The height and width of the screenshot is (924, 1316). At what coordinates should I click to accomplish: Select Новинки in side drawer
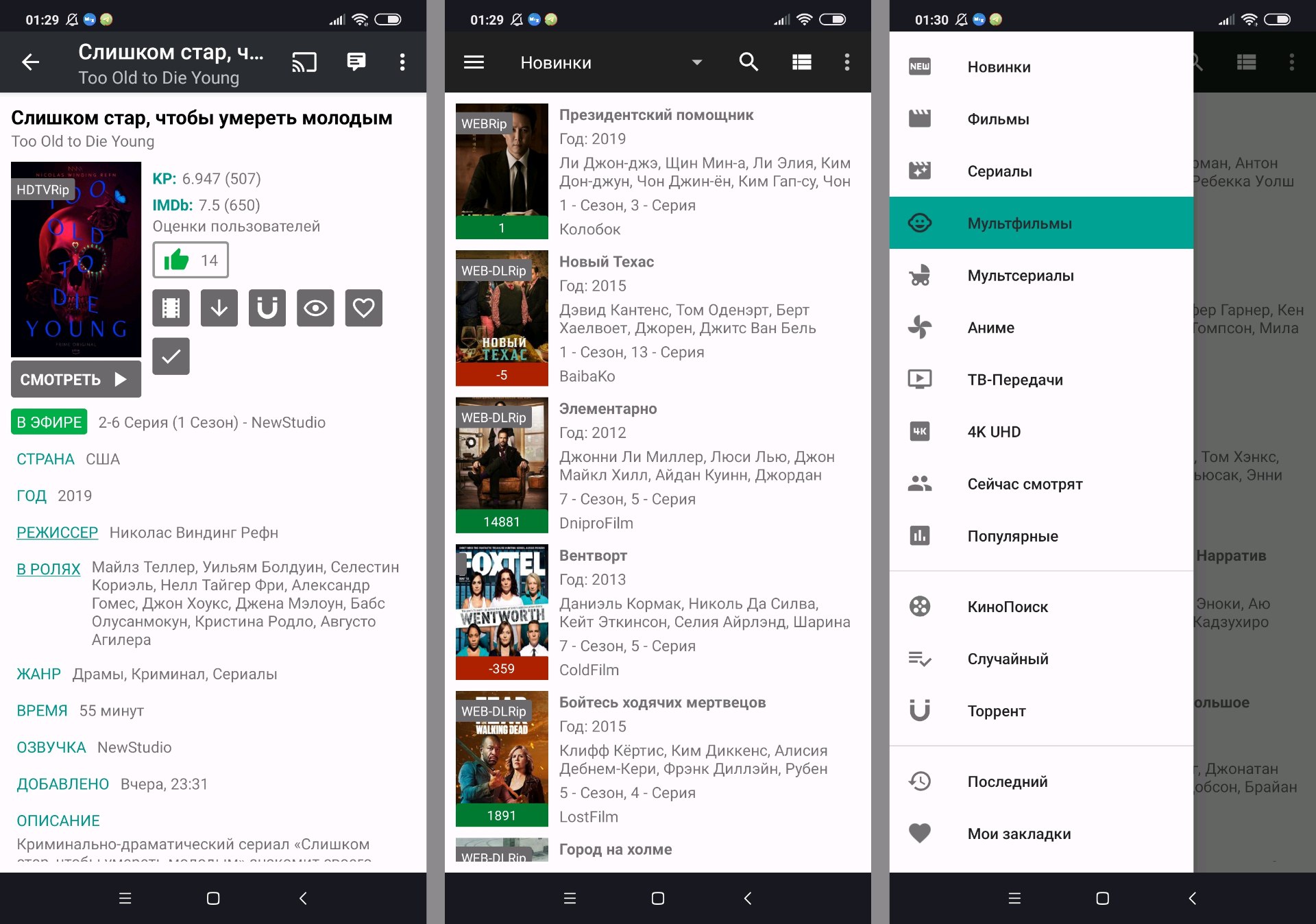tap(1041, 67)
